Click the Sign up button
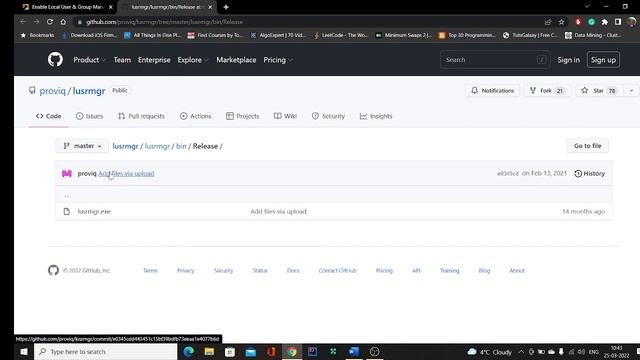This screenshot has width=640, height=360. (x=603, y=60)
